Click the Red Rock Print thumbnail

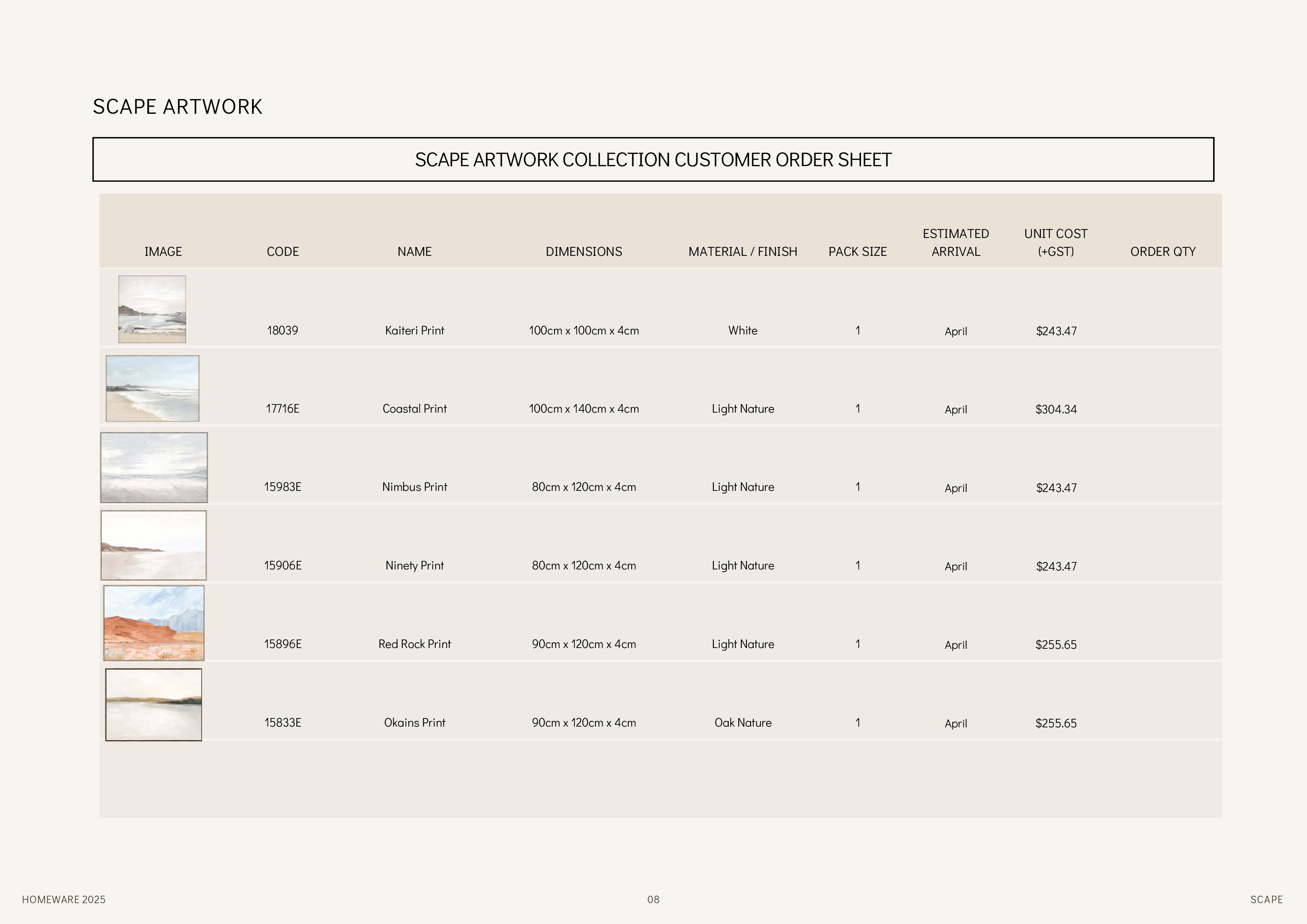(x=154, y=623)
